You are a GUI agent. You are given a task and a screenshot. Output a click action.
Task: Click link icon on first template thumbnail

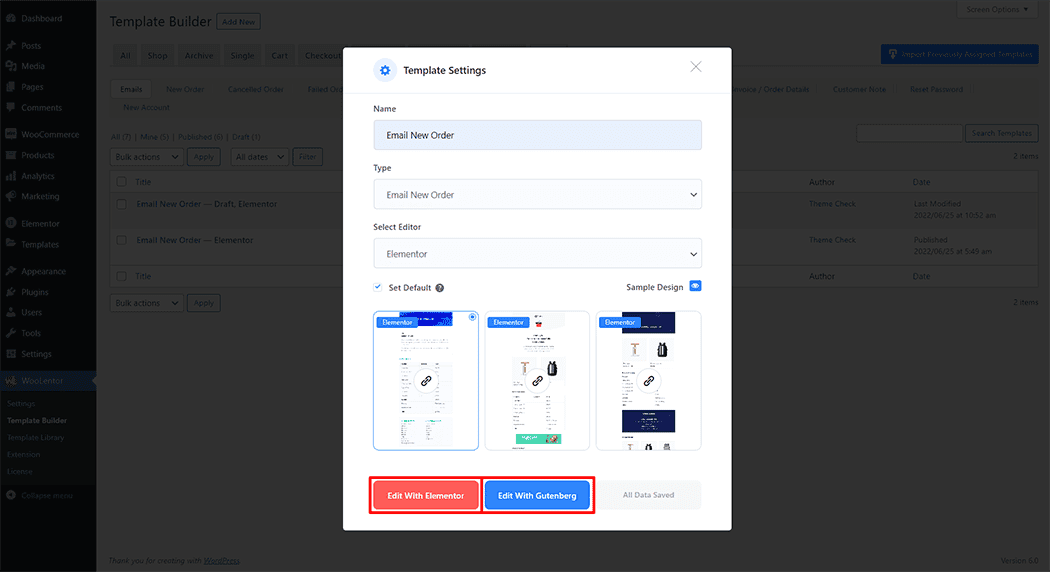426,381
